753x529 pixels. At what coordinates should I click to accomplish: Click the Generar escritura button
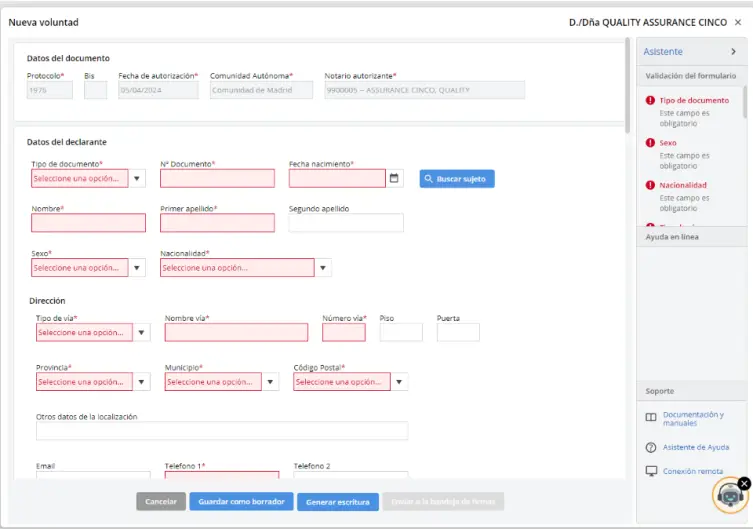[337, 502]
